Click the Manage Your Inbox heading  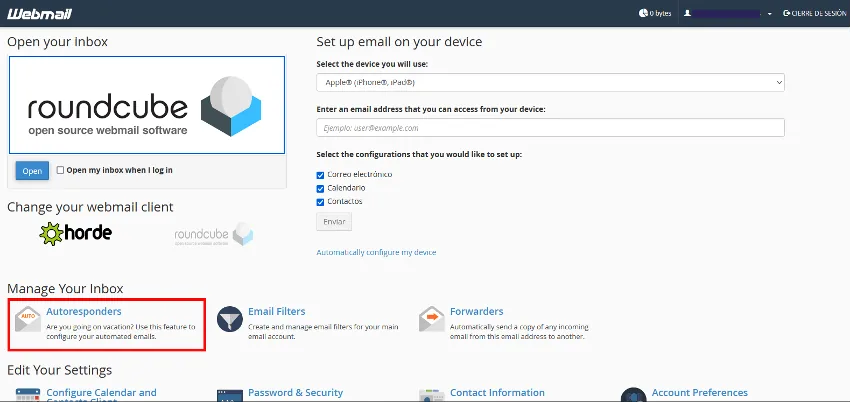coord(65,288)
